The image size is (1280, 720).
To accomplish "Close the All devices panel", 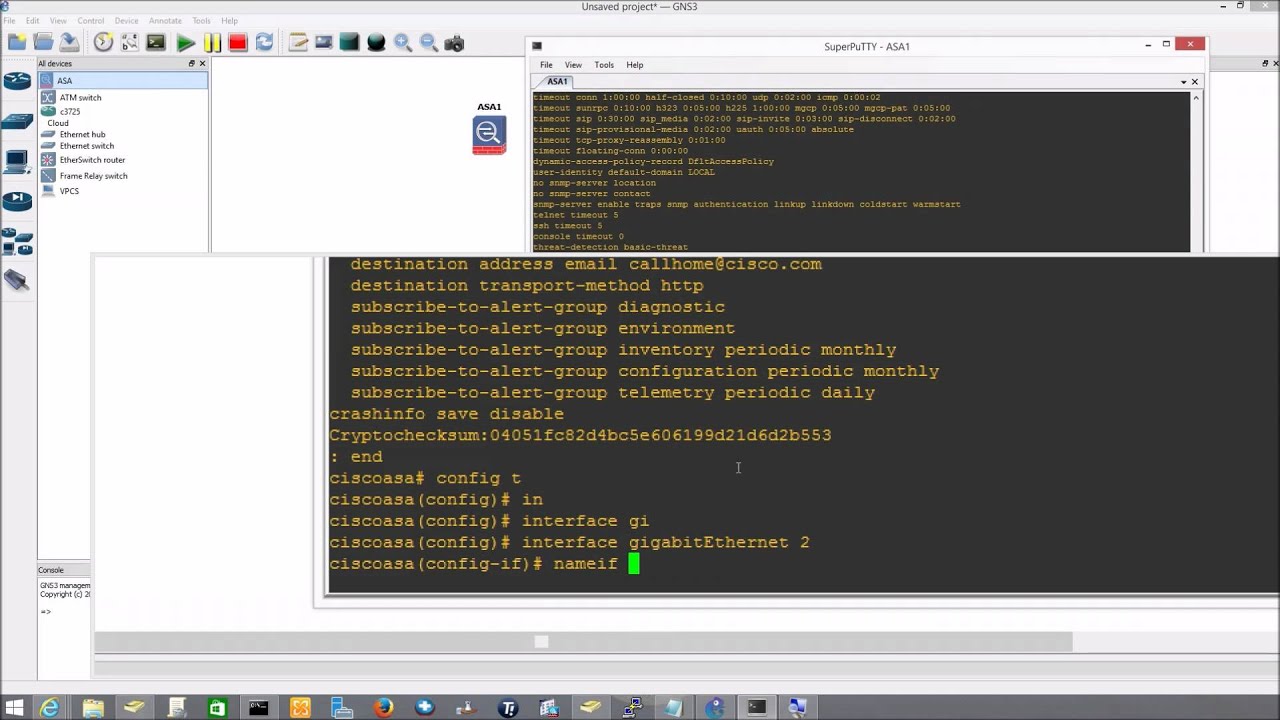I will [202, 63].
